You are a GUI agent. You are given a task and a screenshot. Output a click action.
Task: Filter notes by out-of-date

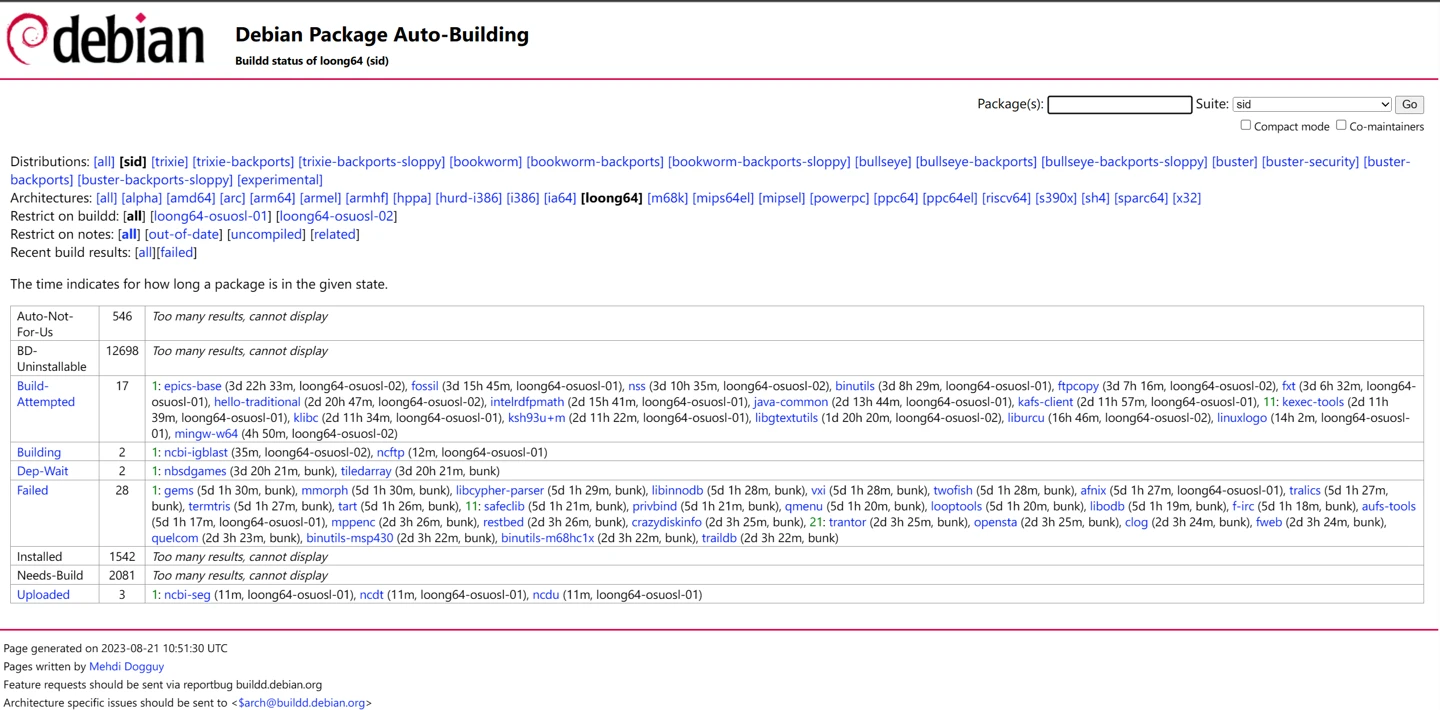pyautogui.click(x=184, y=234)
